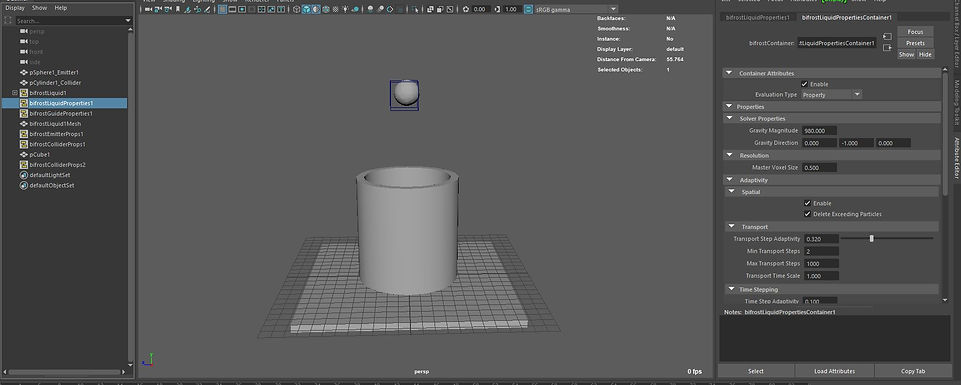Toggle Wireframe on Shaded icon
Viewport: 961px width, 385px height.
point(325,9)
